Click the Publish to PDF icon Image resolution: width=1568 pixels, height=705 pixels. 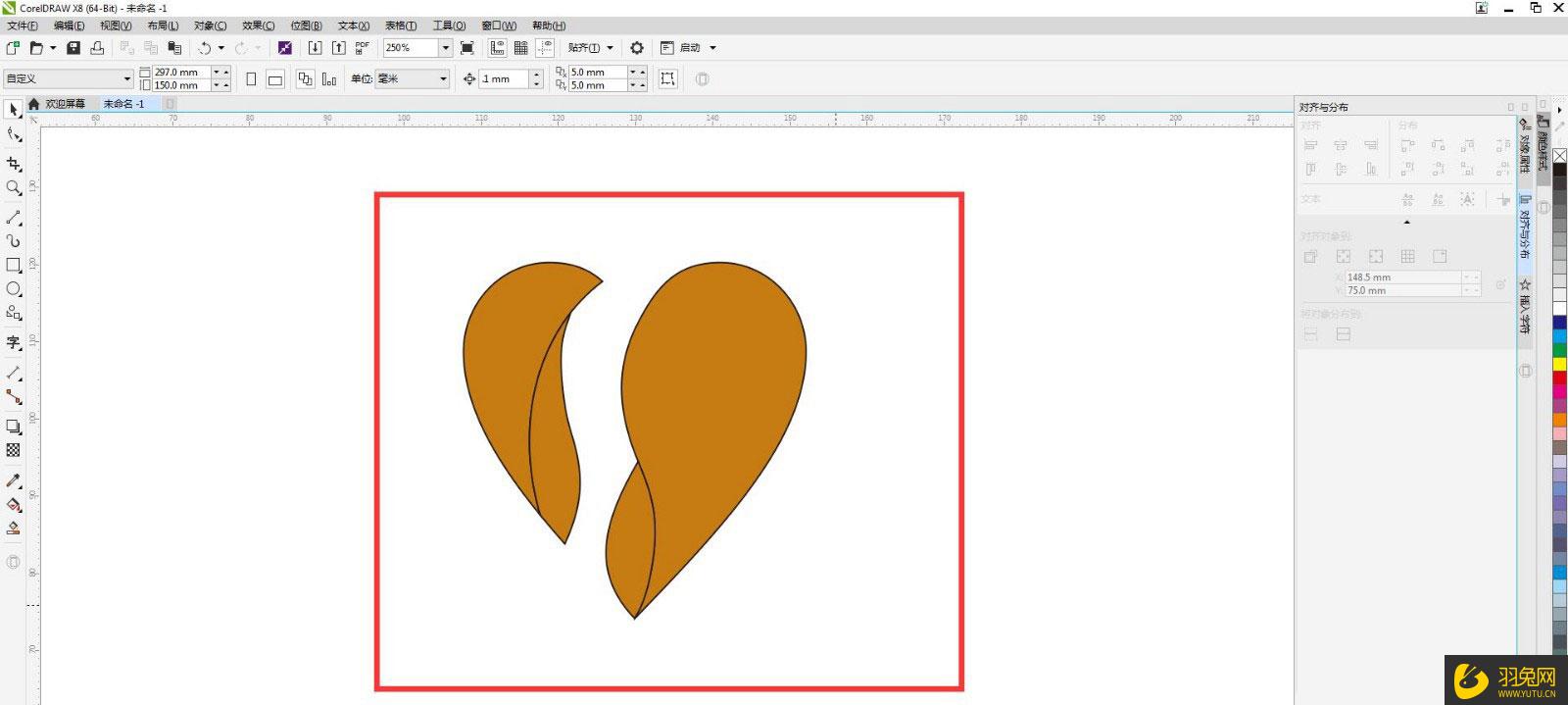tap(363, 48)
